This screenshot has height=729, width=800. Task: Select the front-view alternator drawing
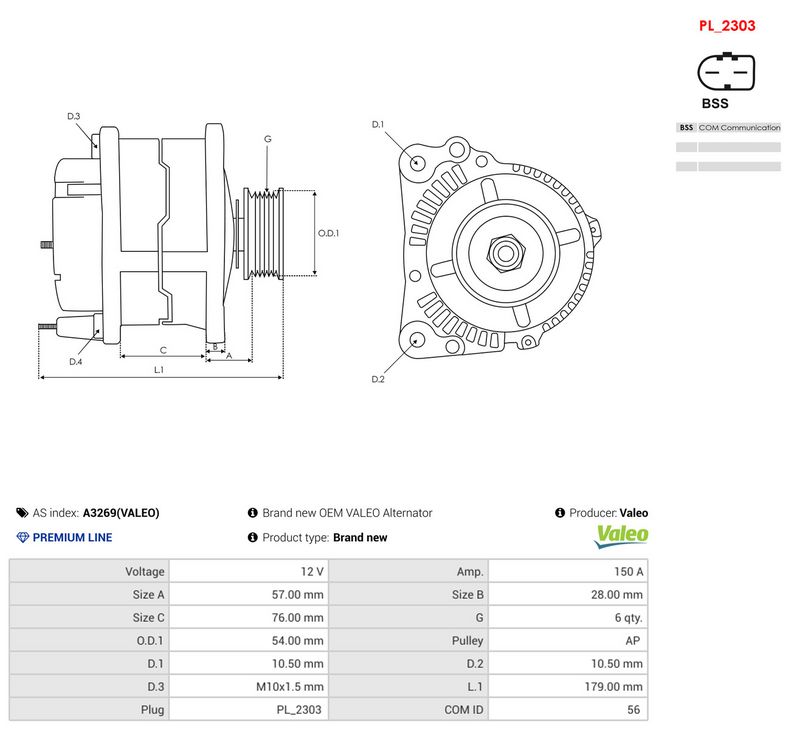coord(497,250)
